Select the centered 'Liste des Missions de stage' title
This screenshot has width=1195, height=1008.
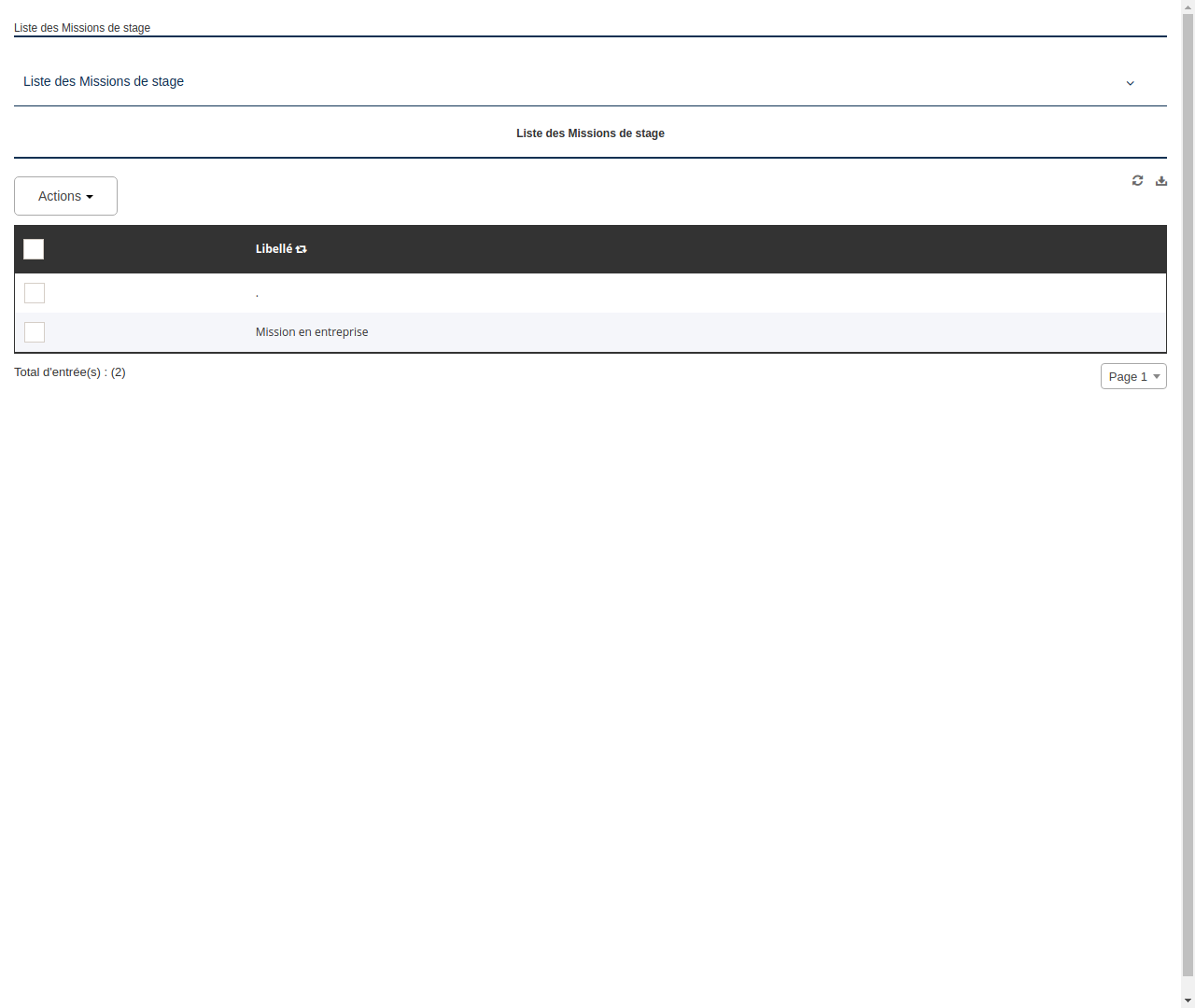590,133
